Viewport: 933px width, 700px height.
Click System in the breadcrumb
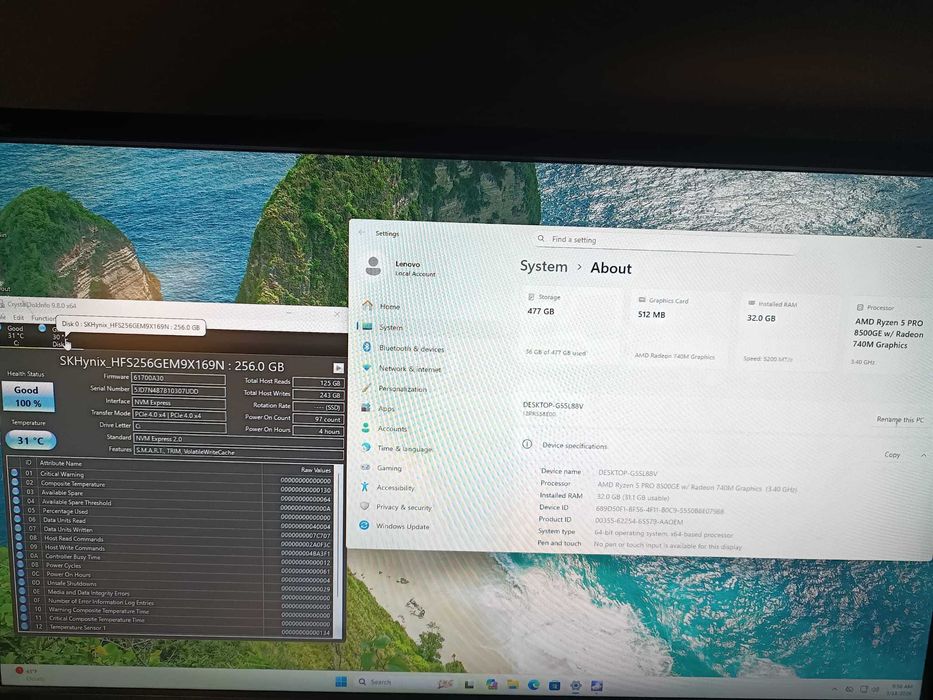[x=543, y=266]
